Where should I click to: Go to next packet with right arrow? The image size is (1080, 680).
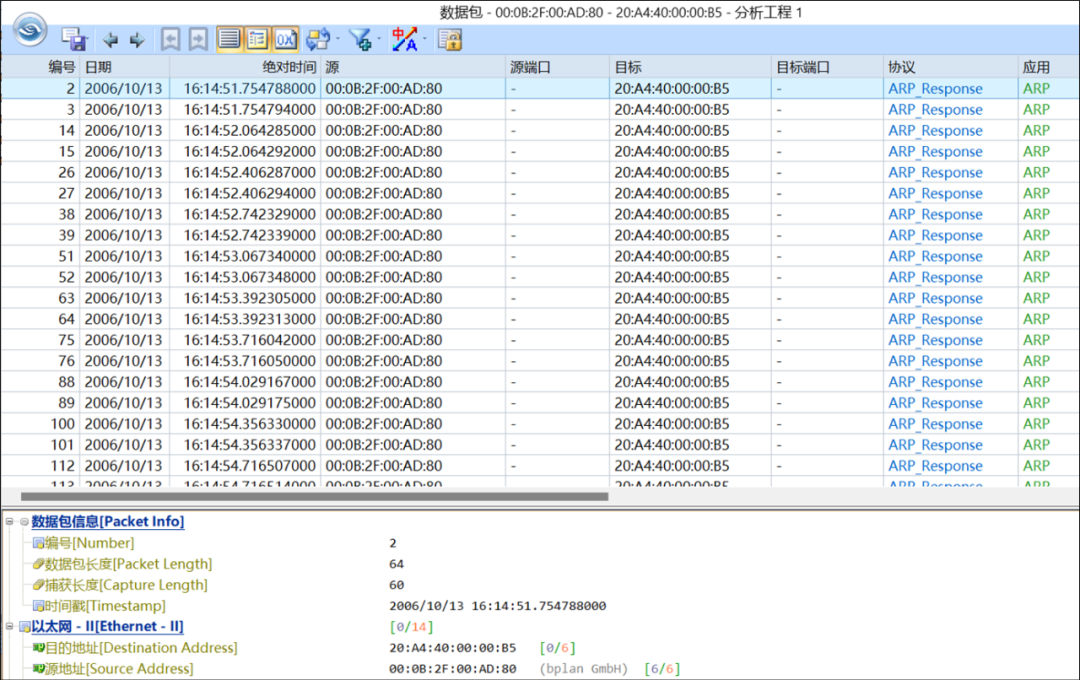coord(137,40)
